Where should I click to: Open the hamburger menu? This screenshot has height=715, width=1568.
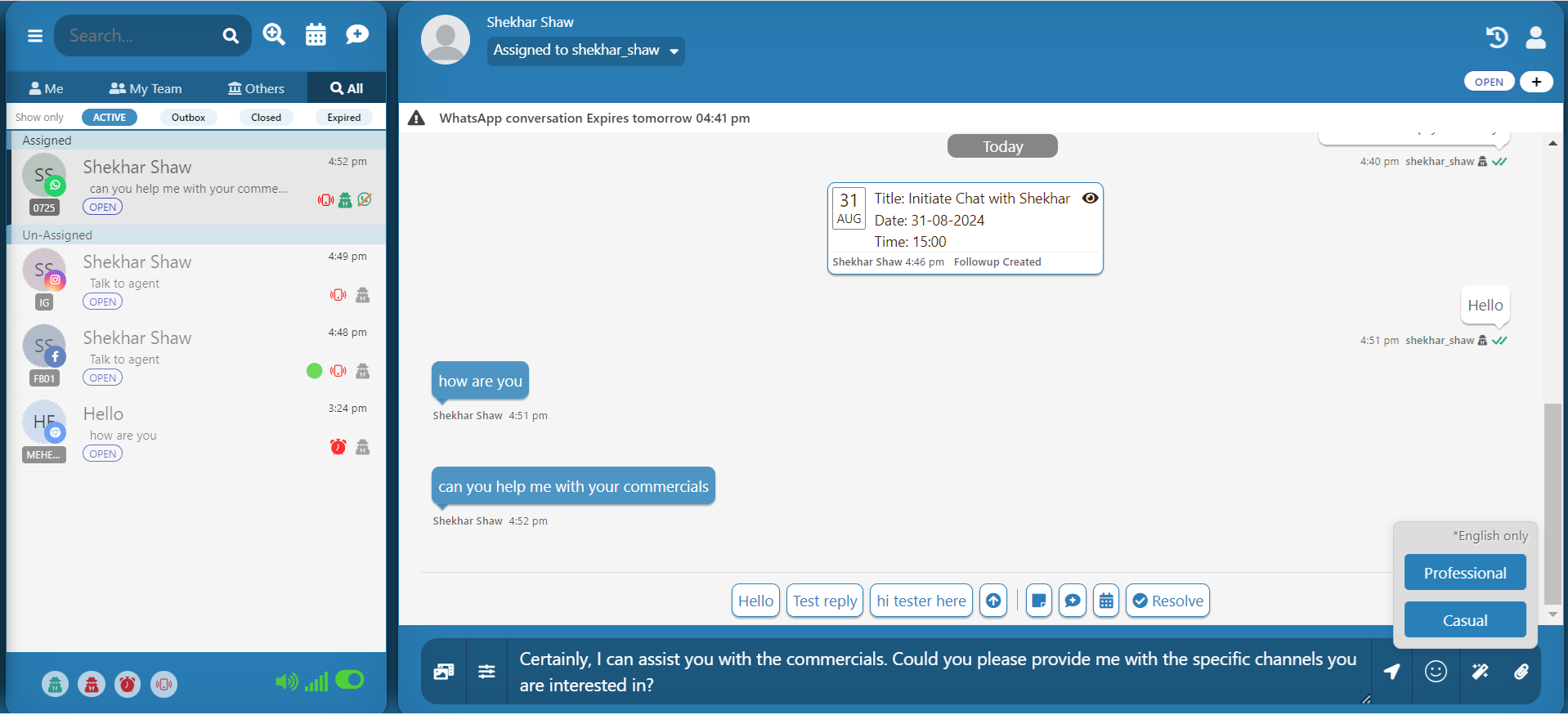point(35,36)
